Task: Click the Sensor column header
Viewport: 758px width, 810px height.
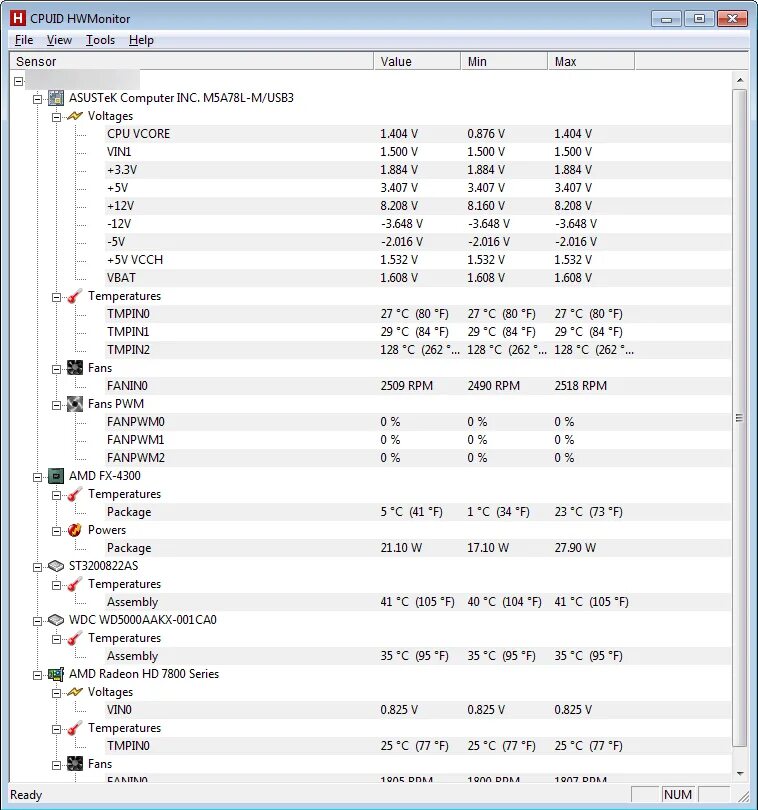Action: [x=192, y=61]
